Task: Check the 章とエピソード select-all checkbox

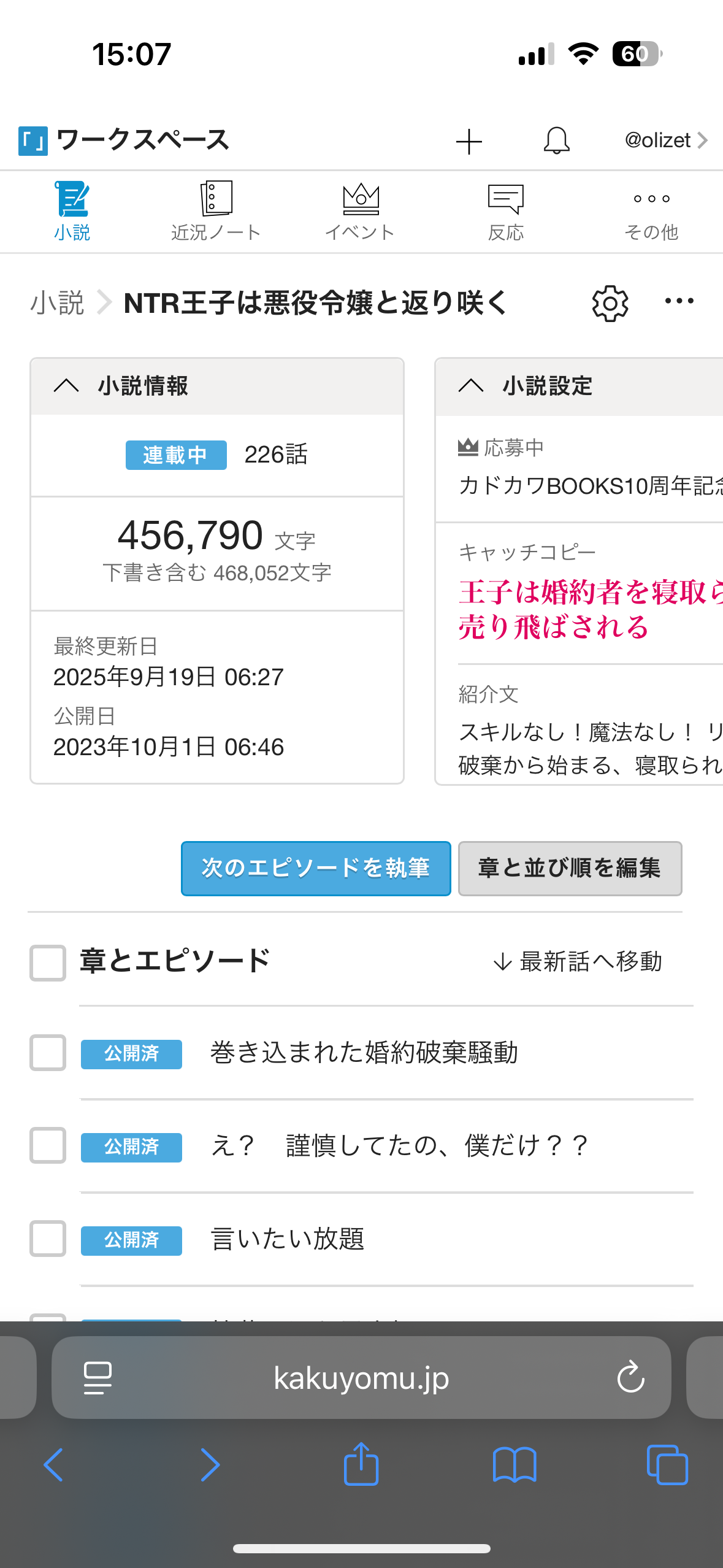Action: click(x=48, y=963)
